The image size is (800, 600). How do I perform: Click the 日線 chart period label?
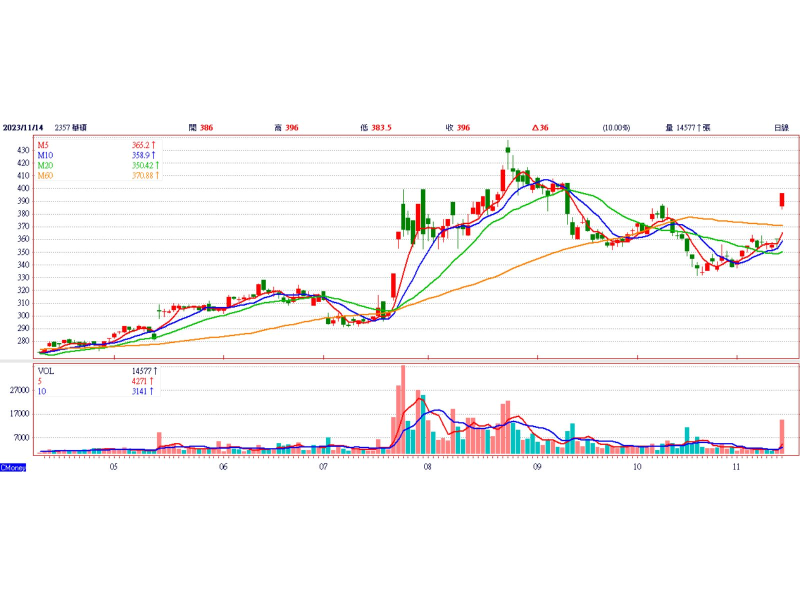782,128
